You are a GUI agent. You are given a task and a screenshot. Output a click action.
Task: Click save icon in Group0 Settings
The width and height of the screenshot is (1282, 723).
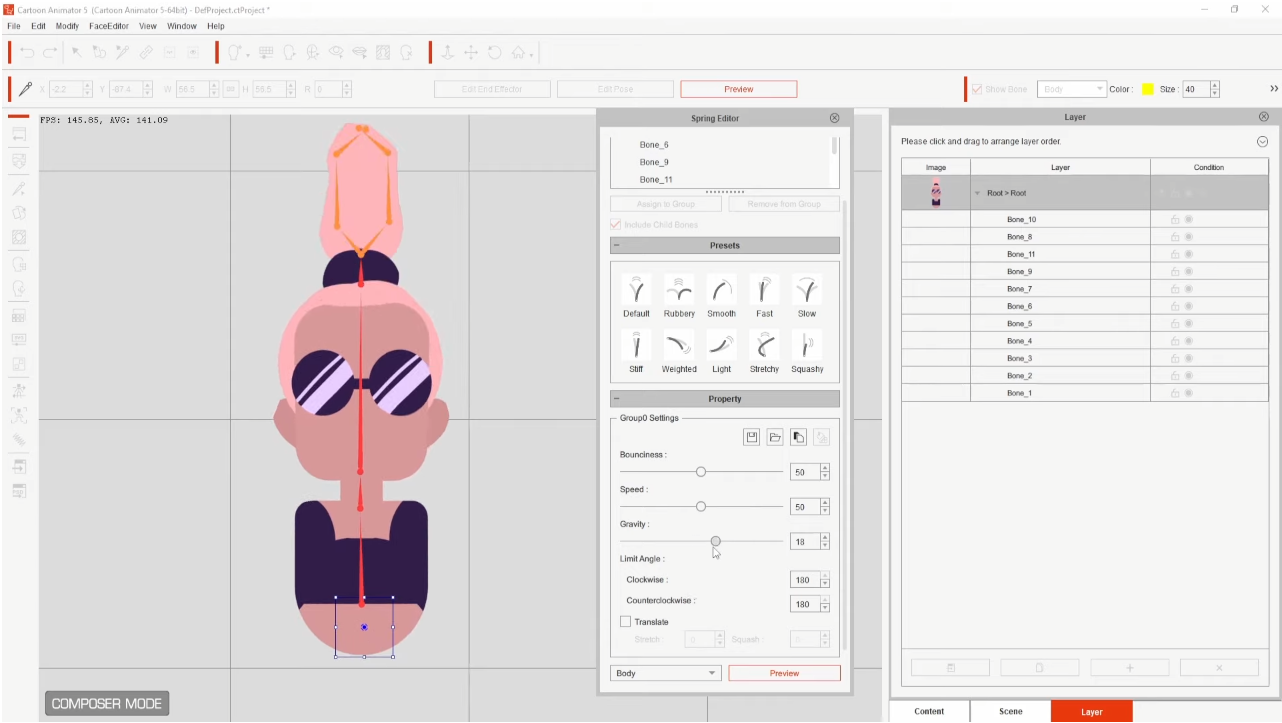click(752, 437)
